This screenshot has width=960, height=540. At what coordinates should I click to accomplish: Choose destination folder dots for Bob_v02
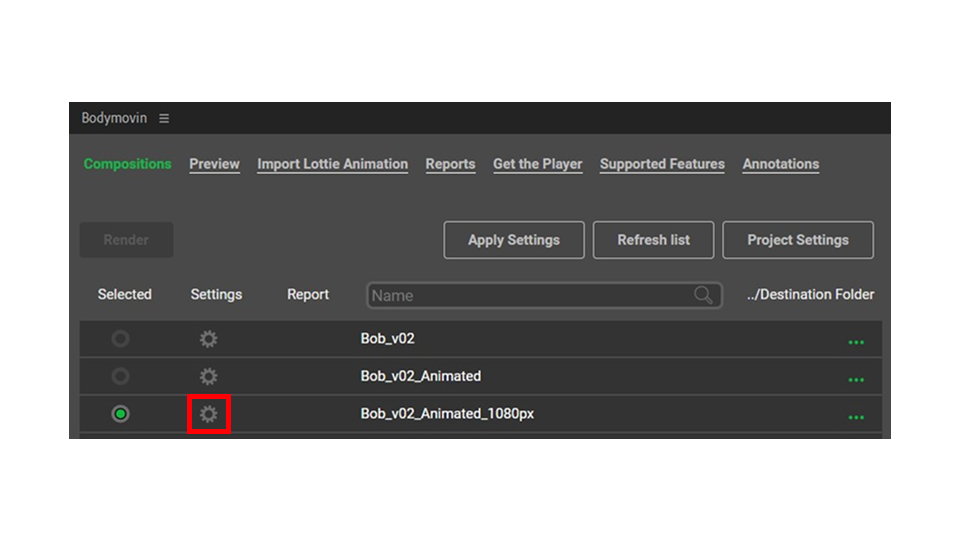(x=856, y=342)
